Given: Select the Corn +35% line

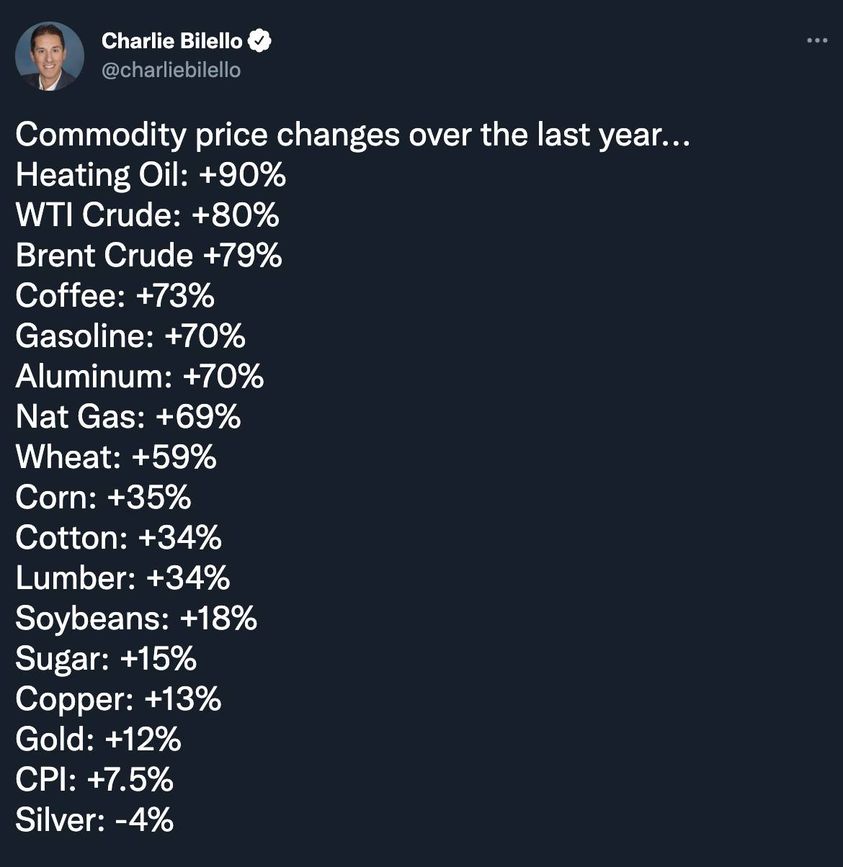Looking at the screenshot, I should pyautogui.click(x=103, y=497).
